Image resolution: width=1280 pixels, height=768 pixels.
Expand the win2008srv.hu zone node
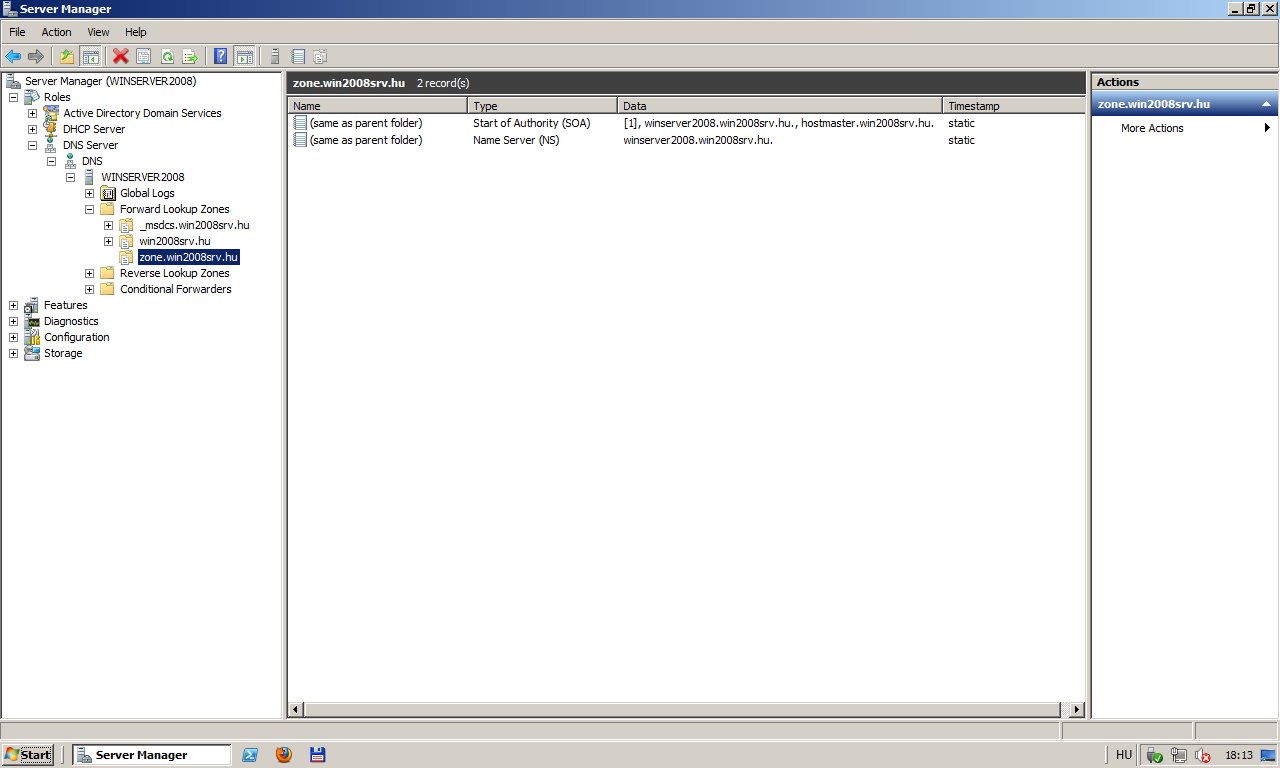[108, 241]
